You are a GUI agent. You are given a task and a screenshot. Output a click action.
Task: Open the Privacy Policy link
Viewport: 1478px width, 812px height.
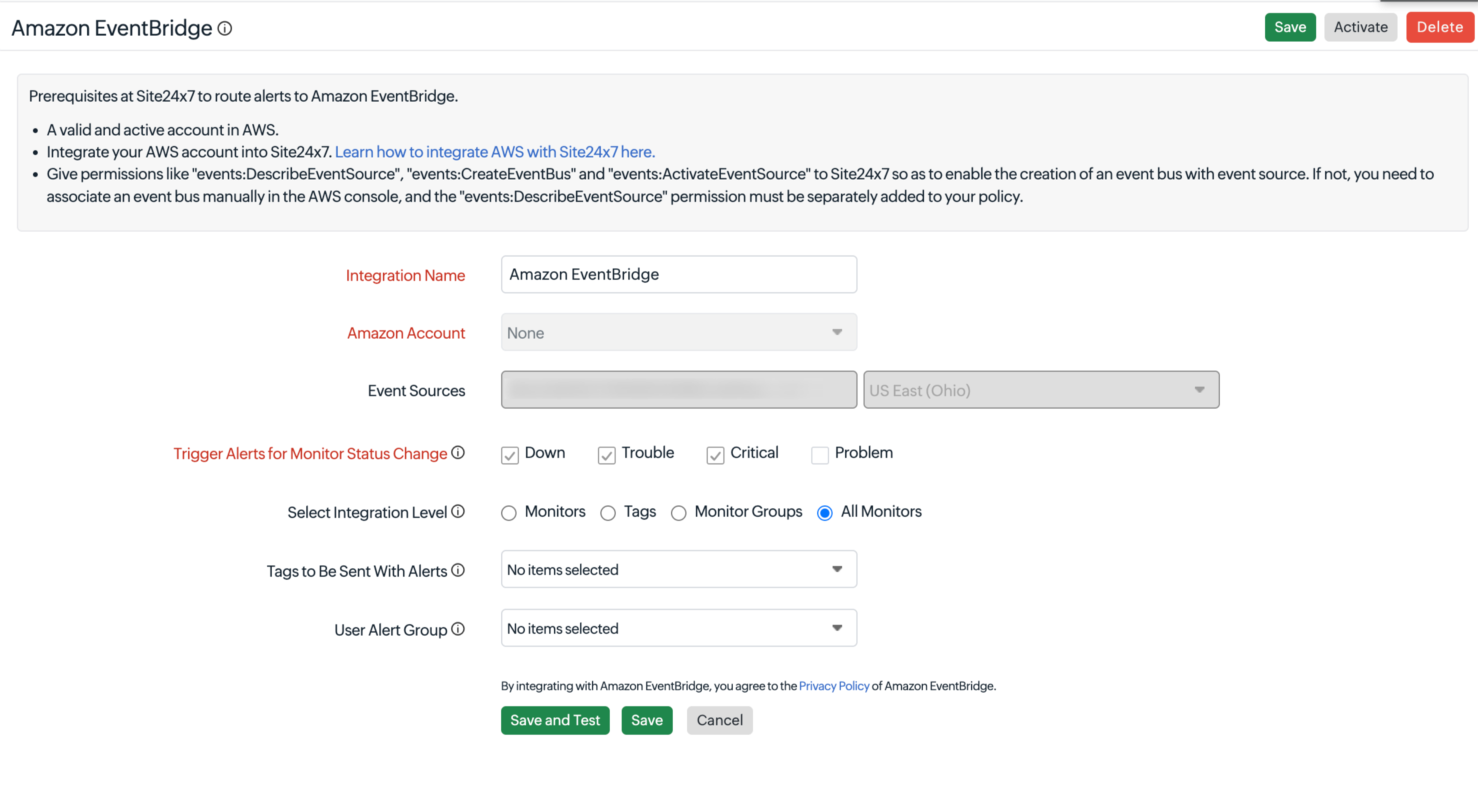834,686
